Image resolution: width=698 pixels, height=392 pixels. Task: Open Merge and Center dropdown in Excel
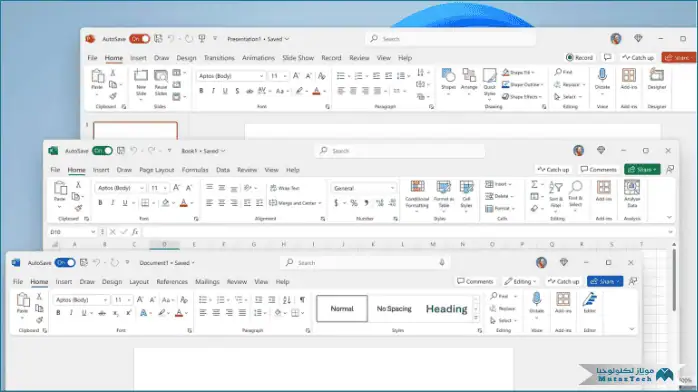[320, 203]
